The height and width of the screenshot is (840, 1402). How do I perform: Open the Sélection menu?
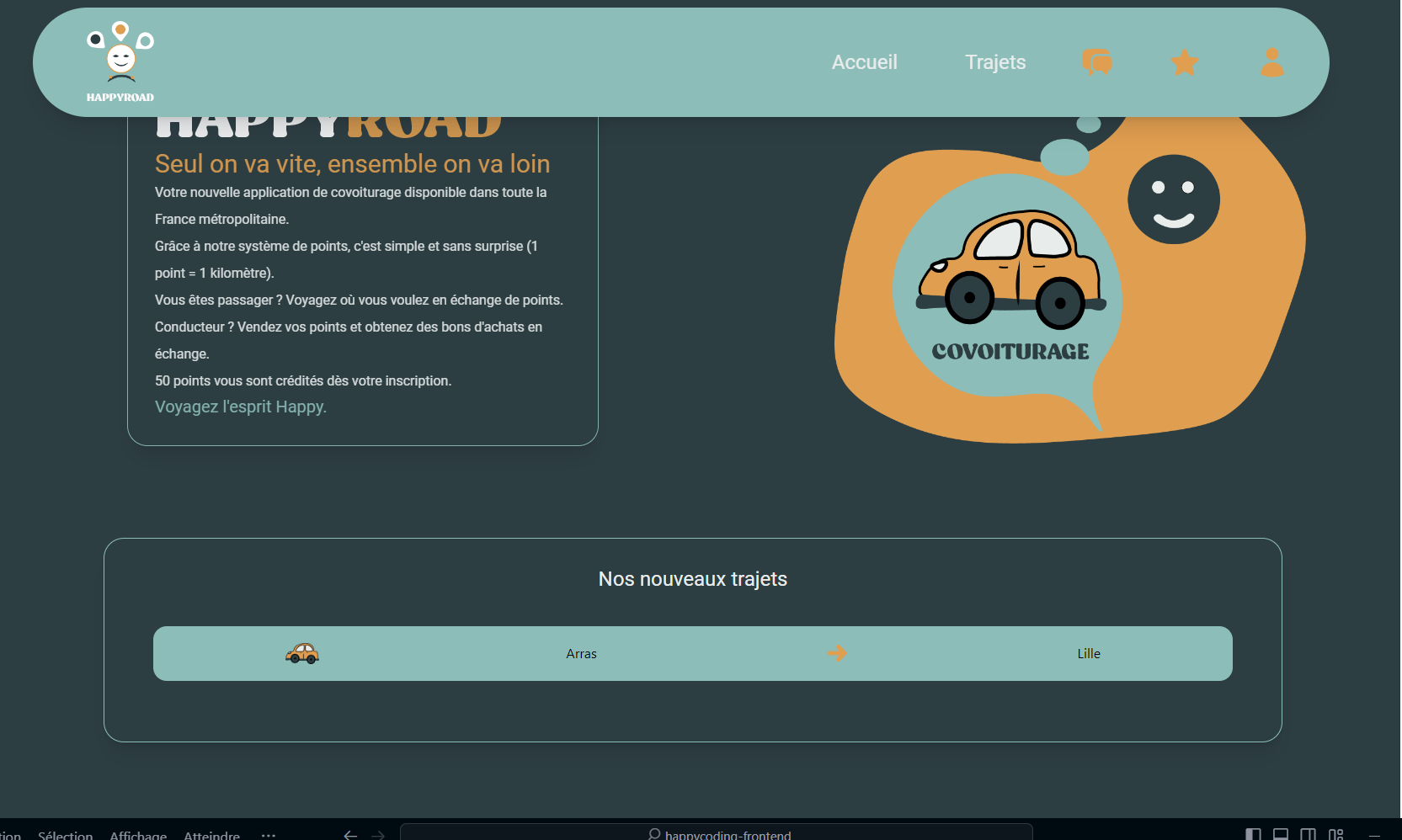66,834
